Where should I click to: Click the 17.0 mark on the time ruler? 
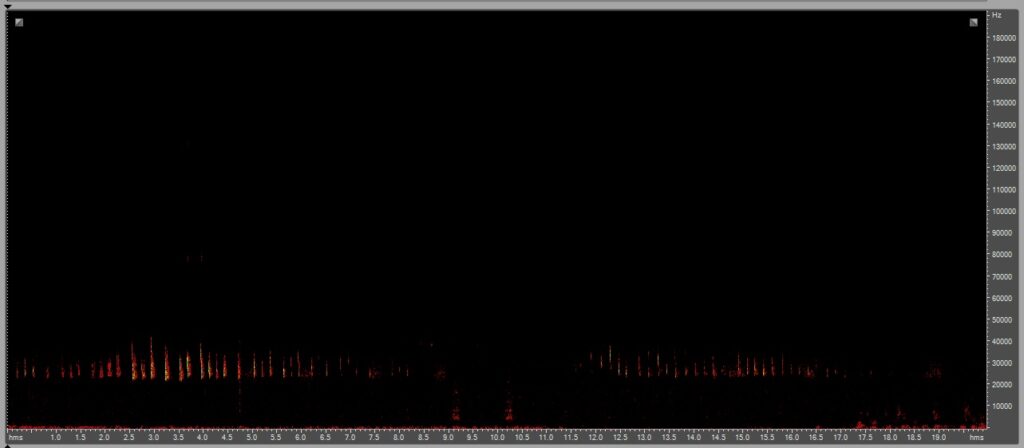click(x=840, y=437)
